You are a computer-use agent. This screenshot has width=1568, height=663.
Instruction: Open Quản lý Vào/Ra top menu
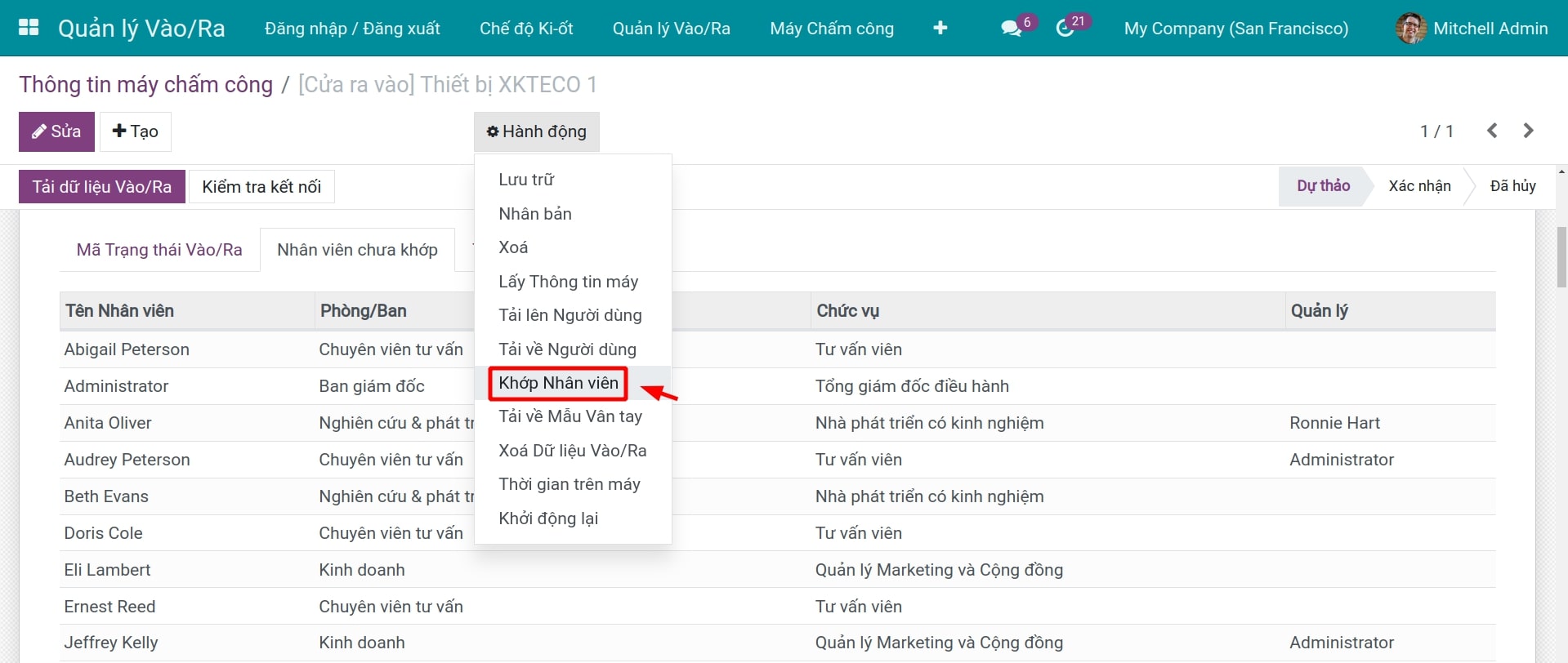click(672, 28)
